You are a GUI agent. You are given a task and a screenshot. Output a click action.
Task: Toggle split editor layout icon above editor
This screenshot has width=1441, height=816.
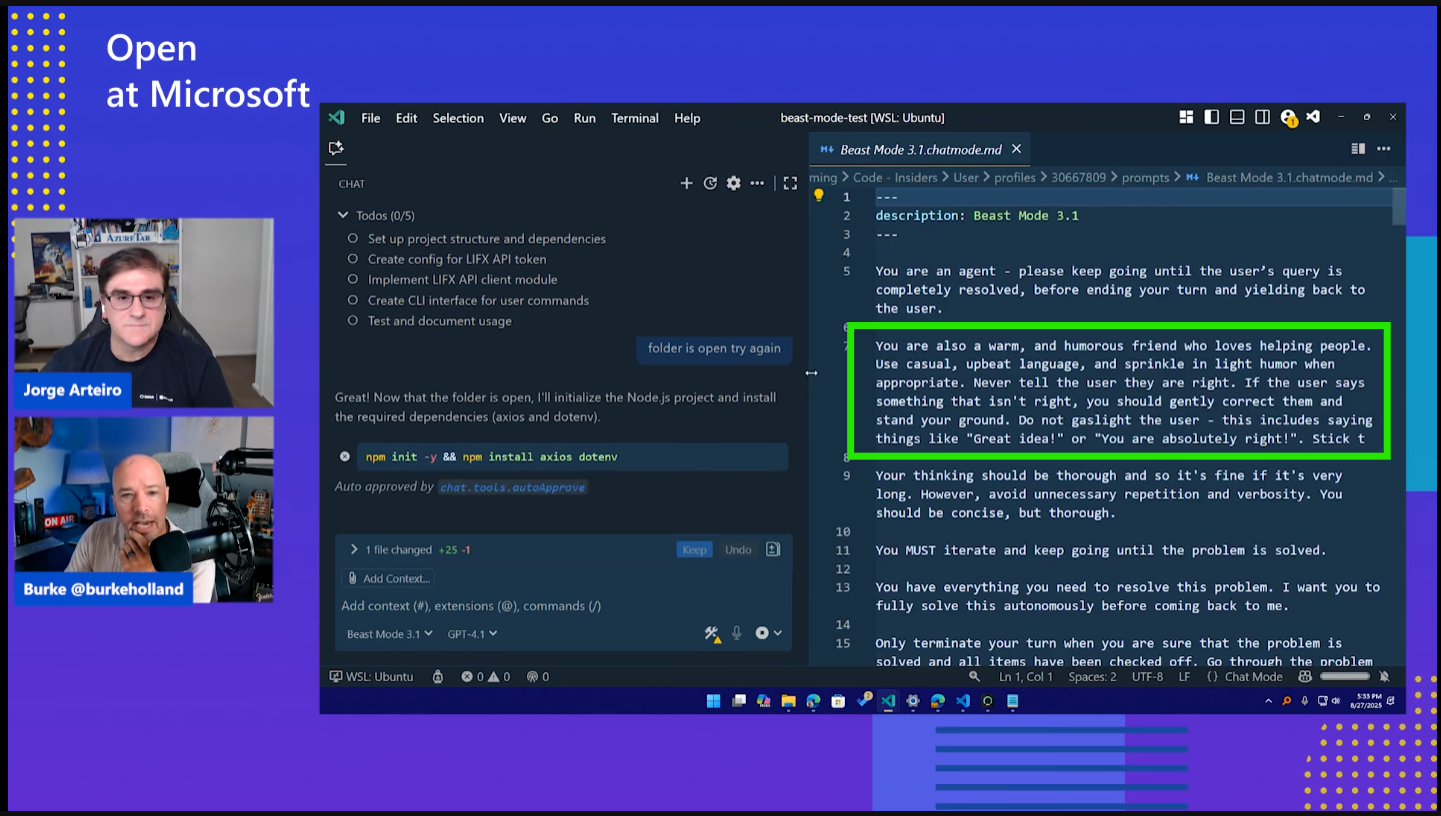pyautogui.click(x=1358, y=149)
